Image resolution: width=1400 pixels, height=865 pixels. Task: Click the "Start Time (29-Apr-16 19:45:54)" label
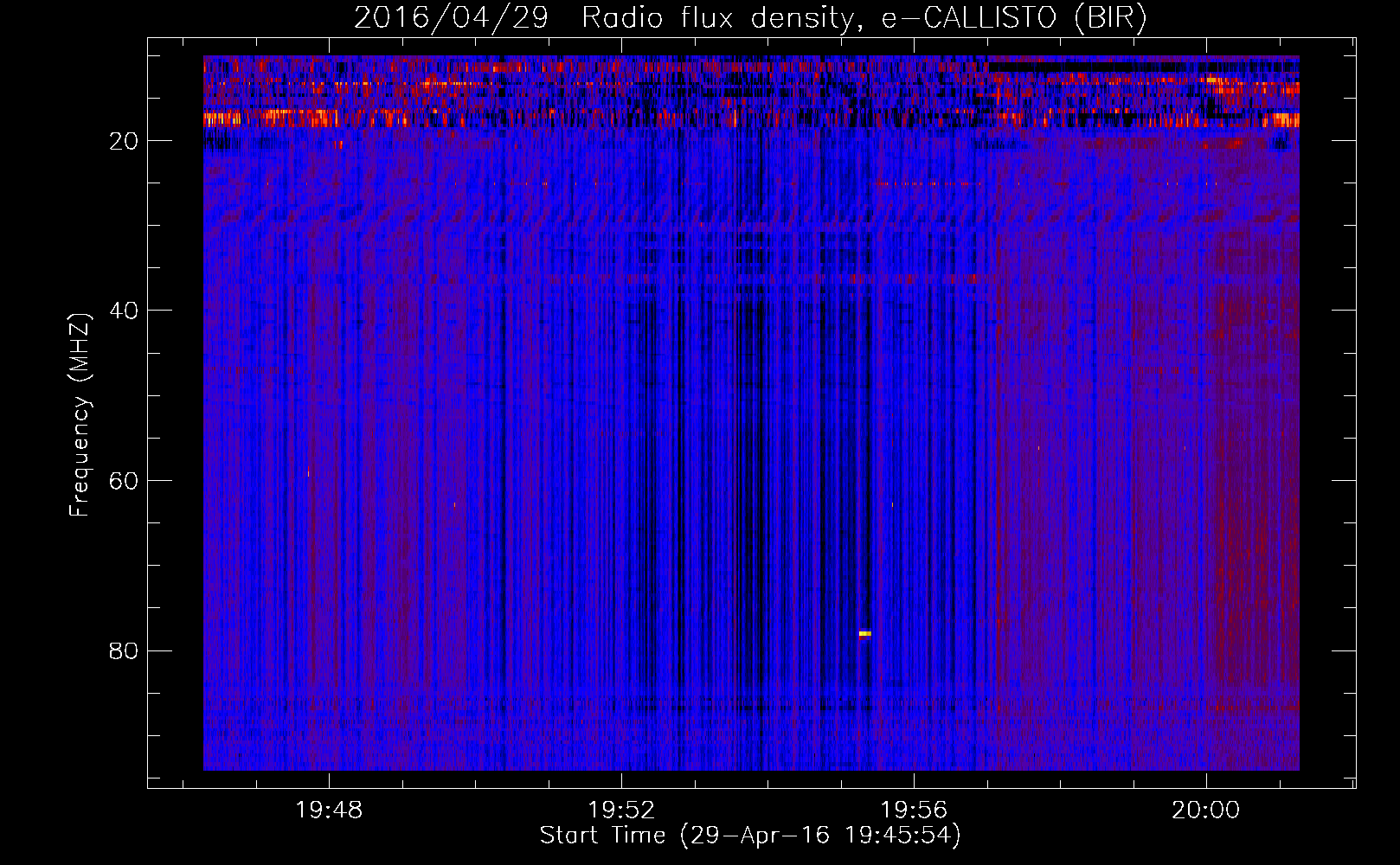tap(750, 836)
